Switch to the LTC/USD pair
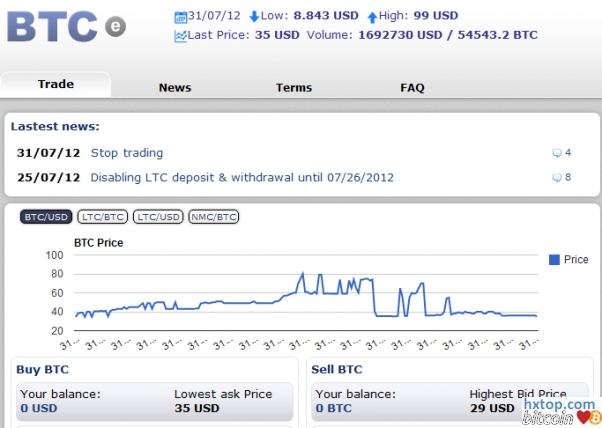The width and height of the screenshot is (602, 428). (x=158, y=216)
